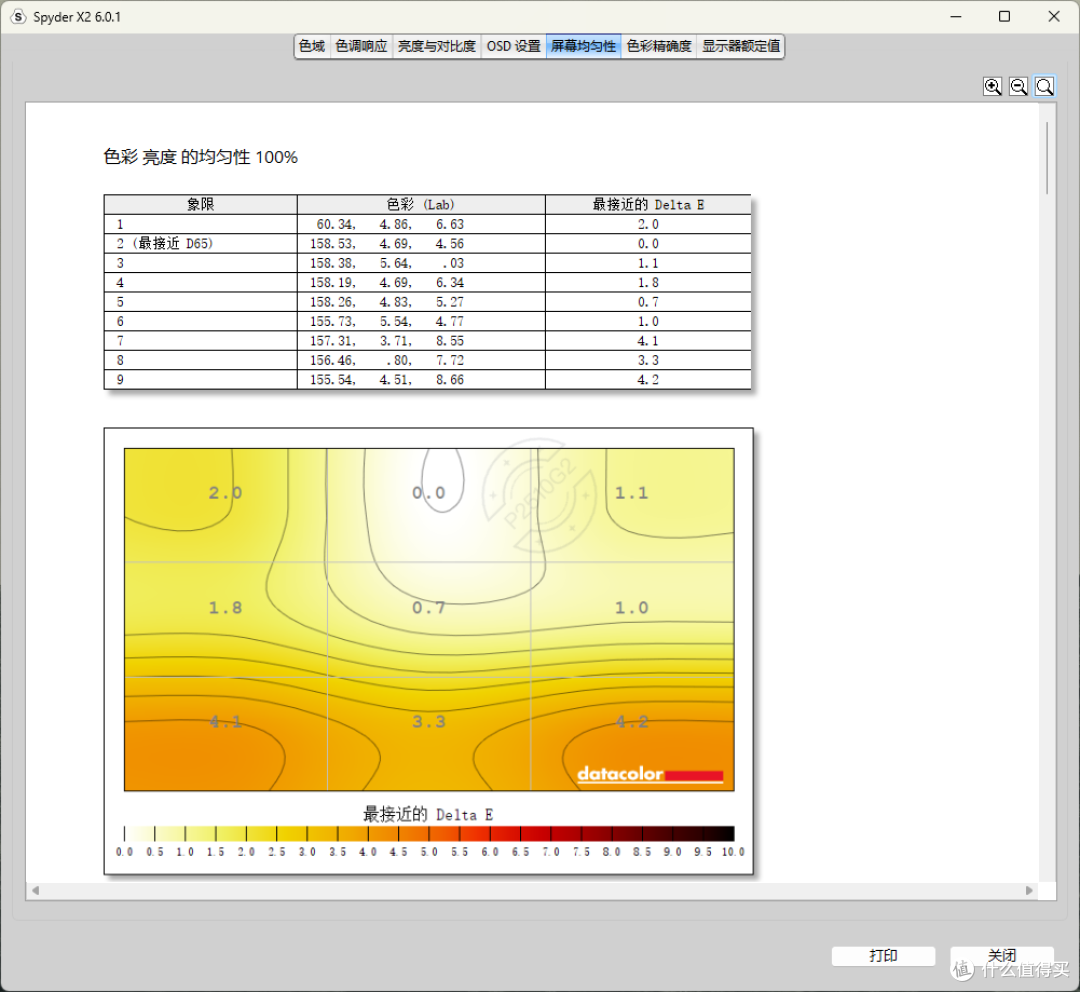The height and width of the screenshot is (992, 1080).
Task: Click Lab value '158.26, 4.83, 5.27'
Action: click(387, 302)
